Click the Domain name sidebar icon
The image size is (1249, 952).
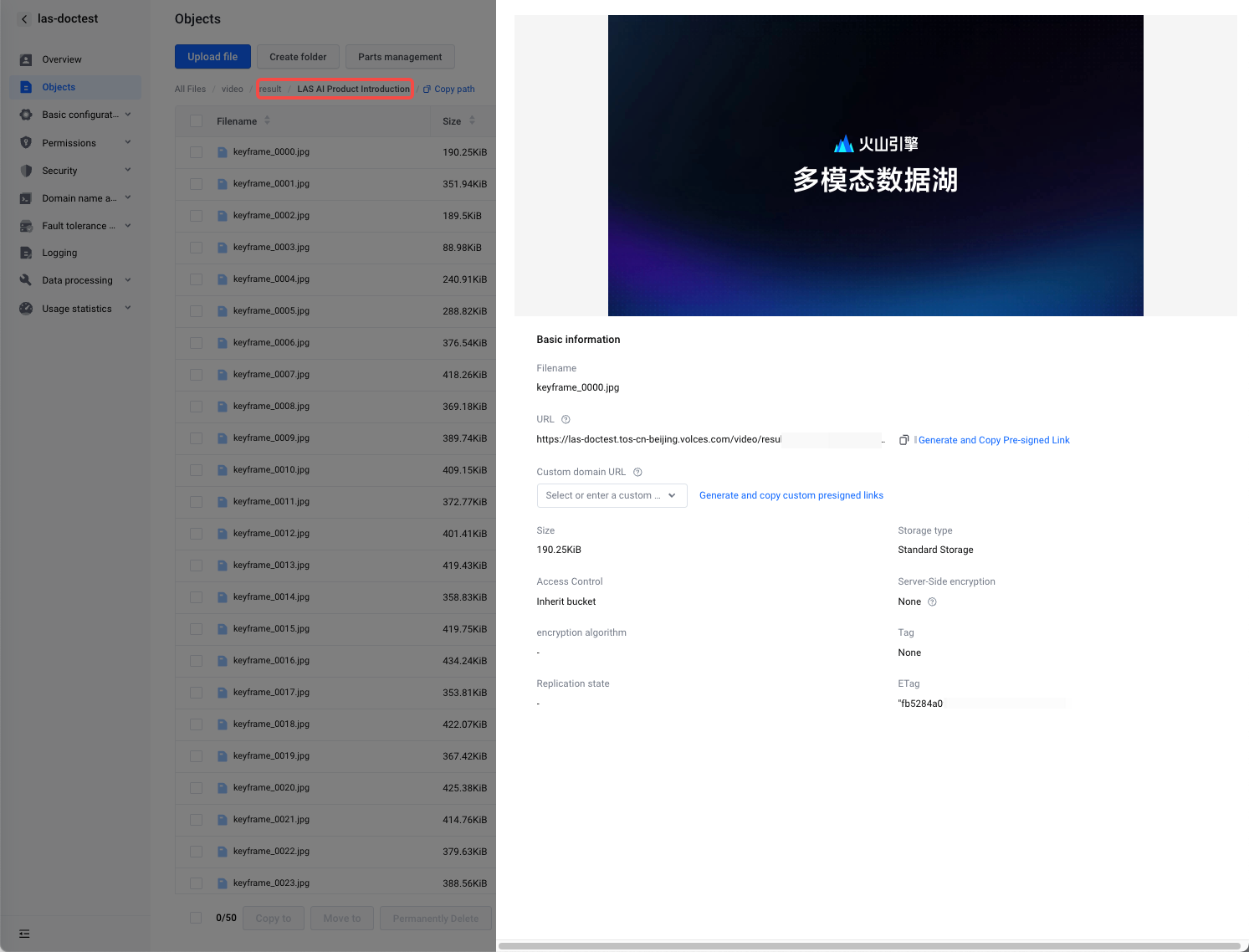coord(26,198)
